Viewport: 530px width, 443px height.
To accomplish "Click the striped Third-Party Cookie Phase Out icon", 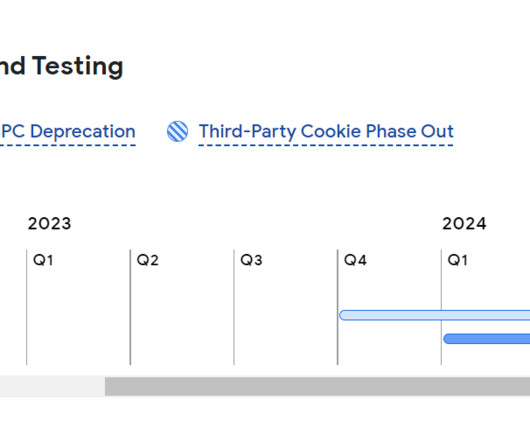I will (177, 131).
